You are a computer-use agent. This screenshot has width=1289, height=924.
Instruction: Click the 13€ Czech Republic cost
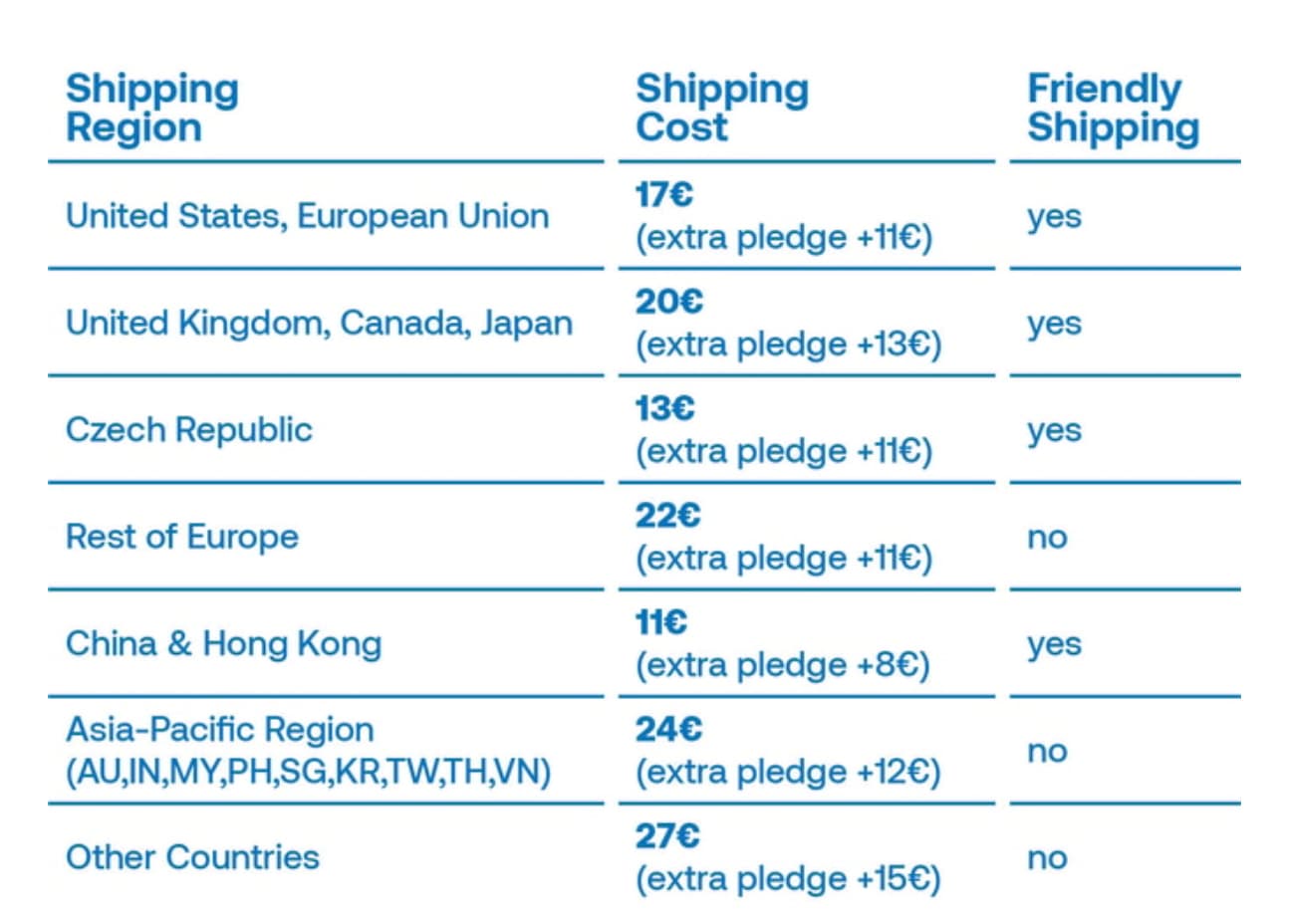point(664,408)
